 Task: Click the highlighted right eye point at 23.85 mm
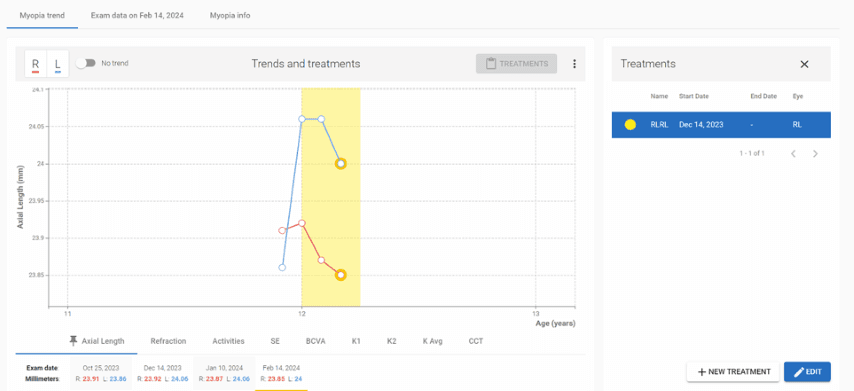[x=340, y=275]
